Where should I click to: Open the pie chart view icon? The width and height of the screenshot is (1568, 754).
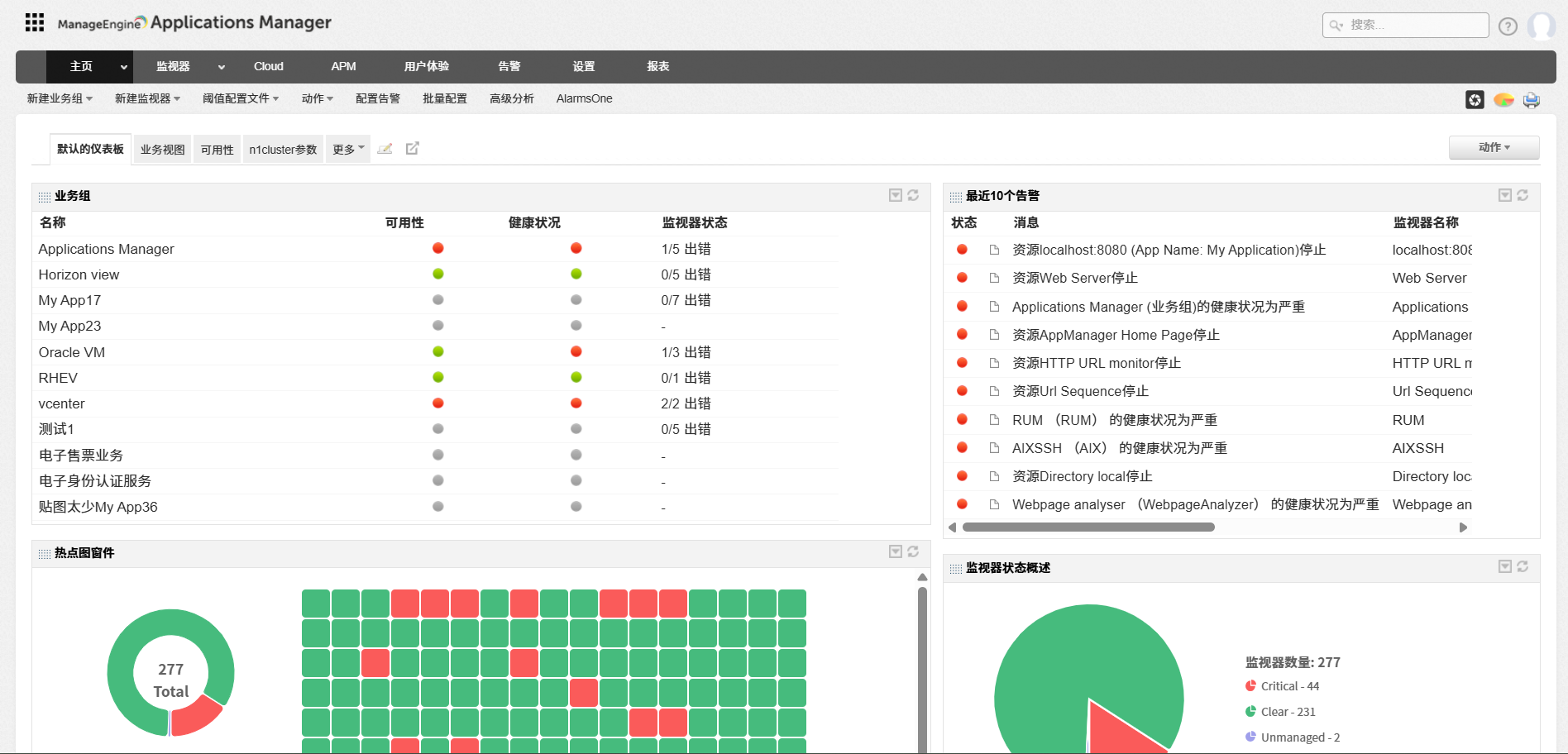click(1503, 99)
